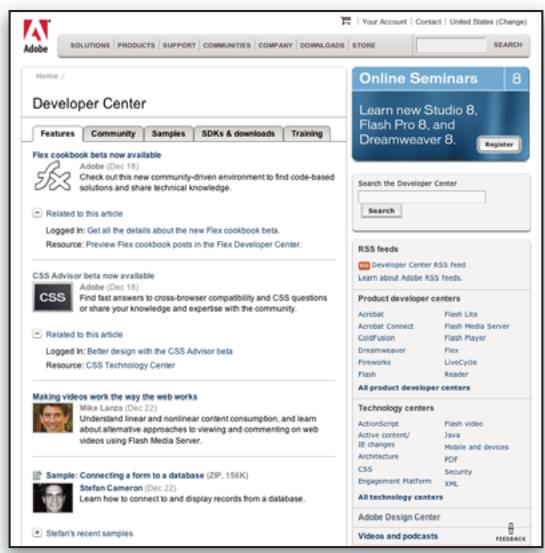Open All product developer centers link

point(414,388)
